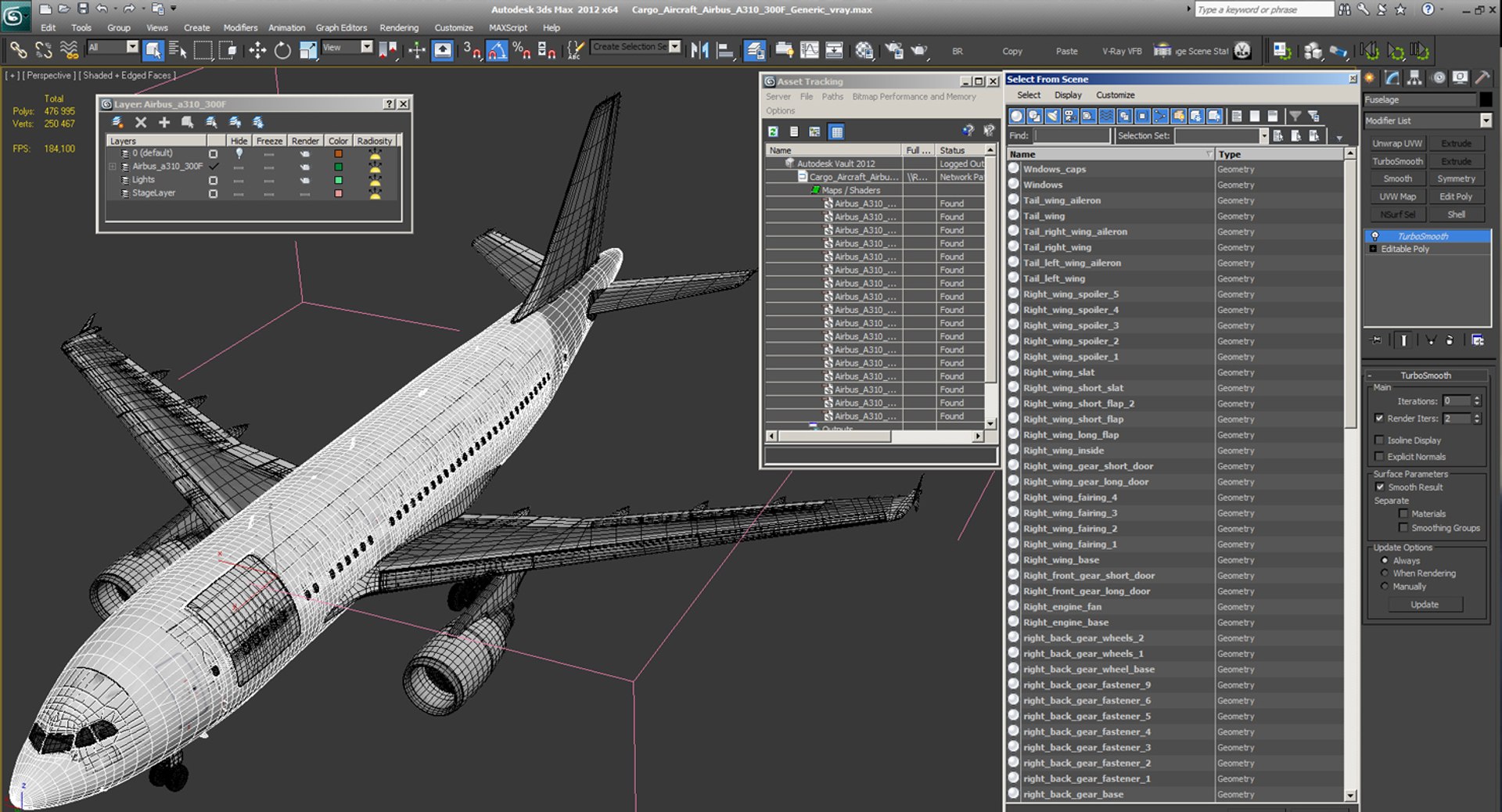Screen dimensions: 1502x812
Task: Save file using quick access toolbar icon
Action: tap(83, 9)
